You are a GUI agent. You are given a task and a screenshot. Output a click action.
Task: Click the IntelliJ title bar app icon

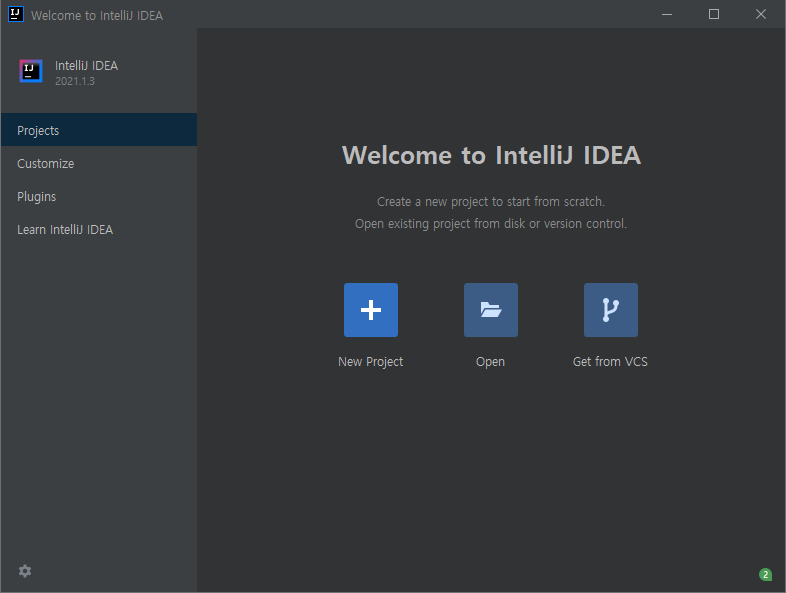click(x=16, y=15)
